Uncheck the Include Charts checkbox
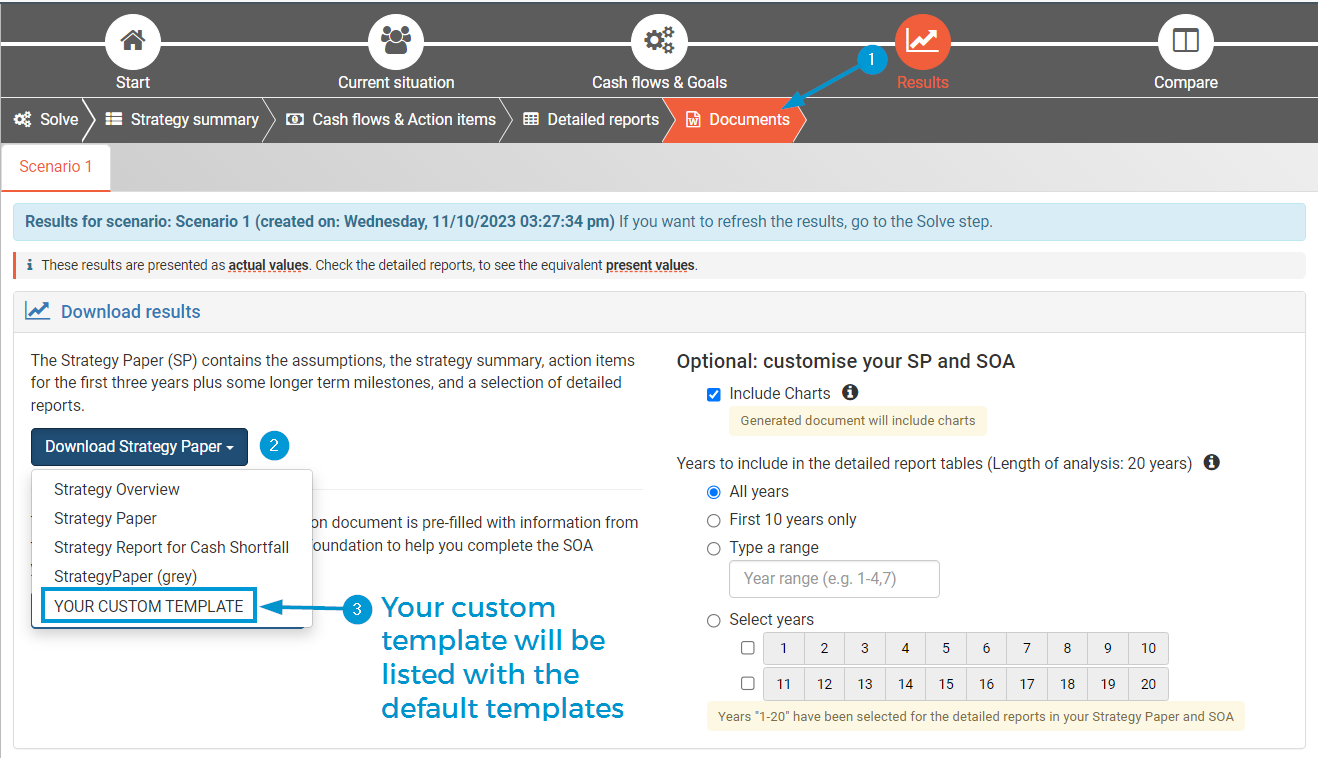The image size is (1318, 758). (x=714, y=394)
